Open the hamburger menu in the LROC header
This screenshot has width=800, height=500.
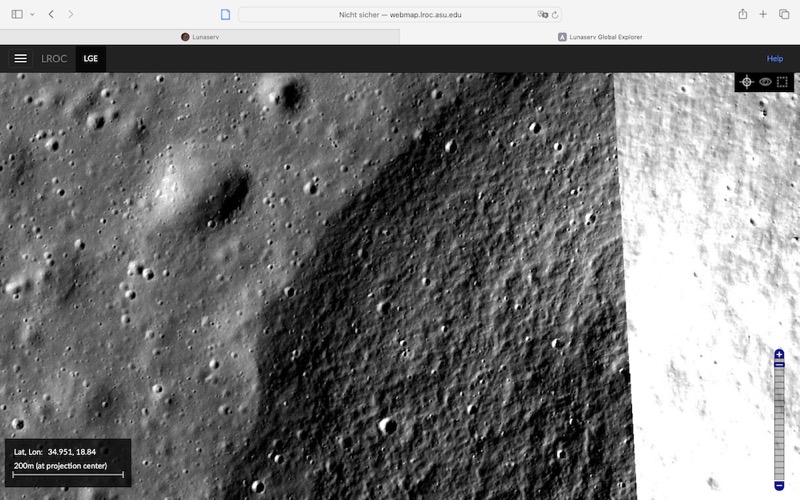pyautogui.click(x=20, y=59)
